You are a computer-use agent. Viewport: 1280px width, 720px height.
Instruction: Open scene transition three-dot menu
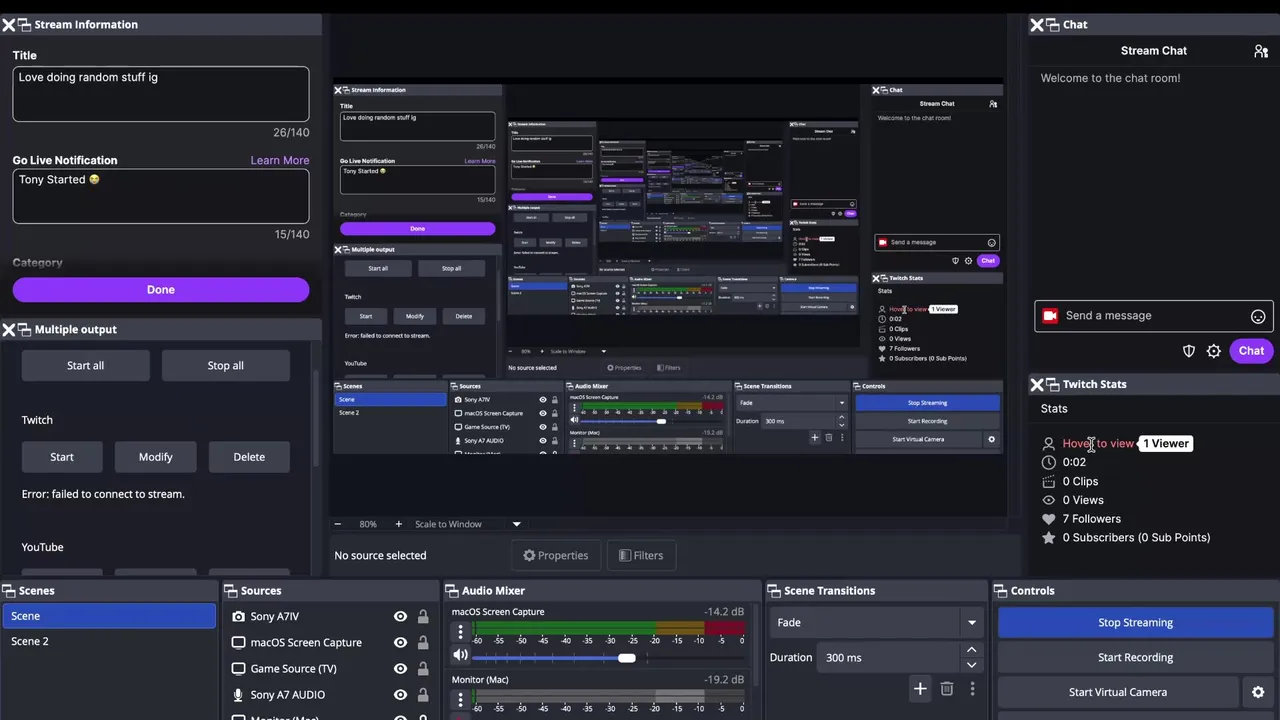click(x=972, y=688)
